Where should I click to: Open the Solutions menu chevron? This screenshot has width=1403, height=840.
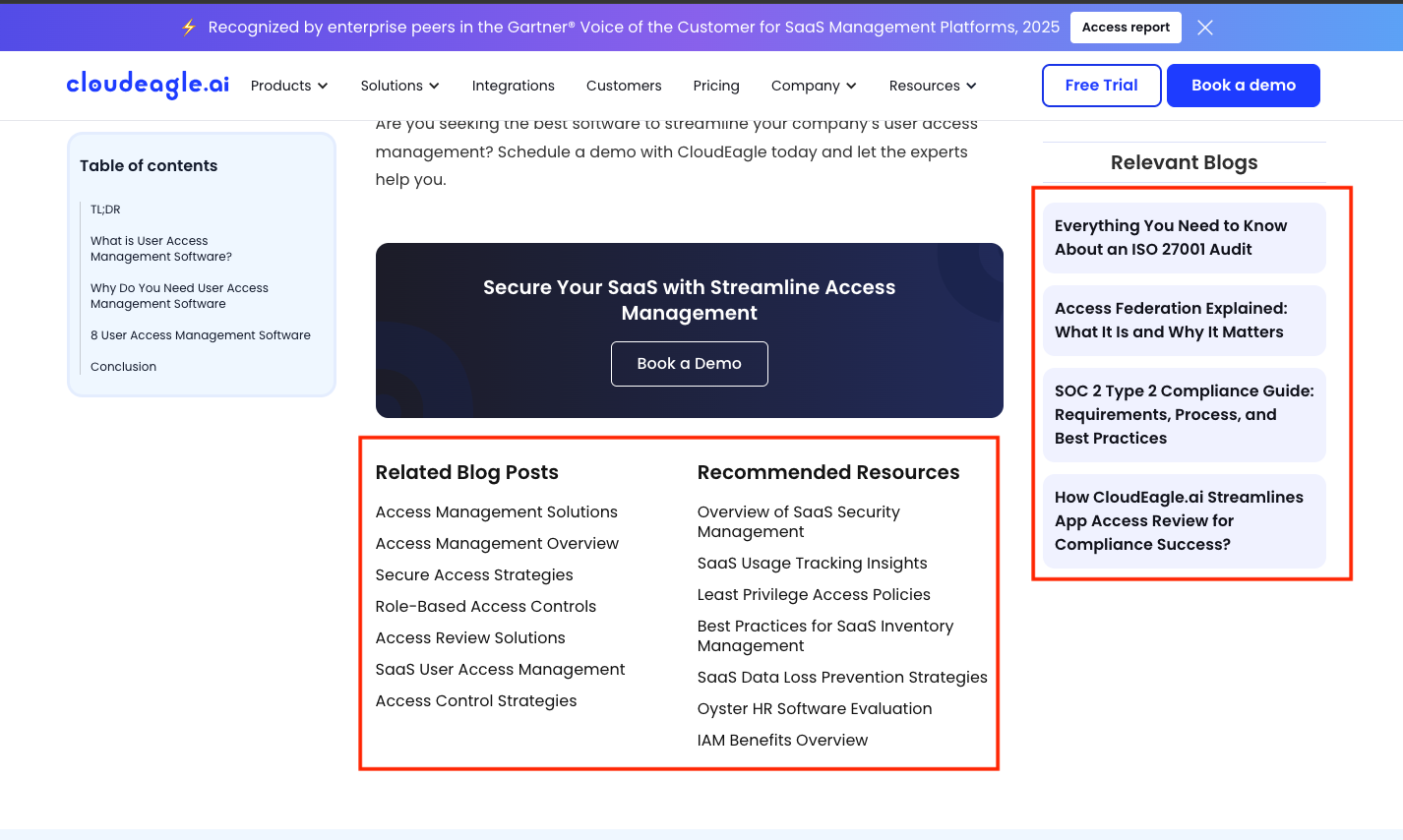coord(434,86)
